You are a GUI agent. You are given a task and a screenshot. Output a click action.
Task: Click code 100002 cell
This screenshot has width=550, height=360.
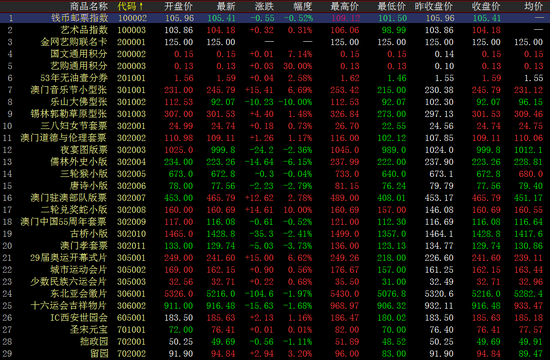click(x=132, y=18)
